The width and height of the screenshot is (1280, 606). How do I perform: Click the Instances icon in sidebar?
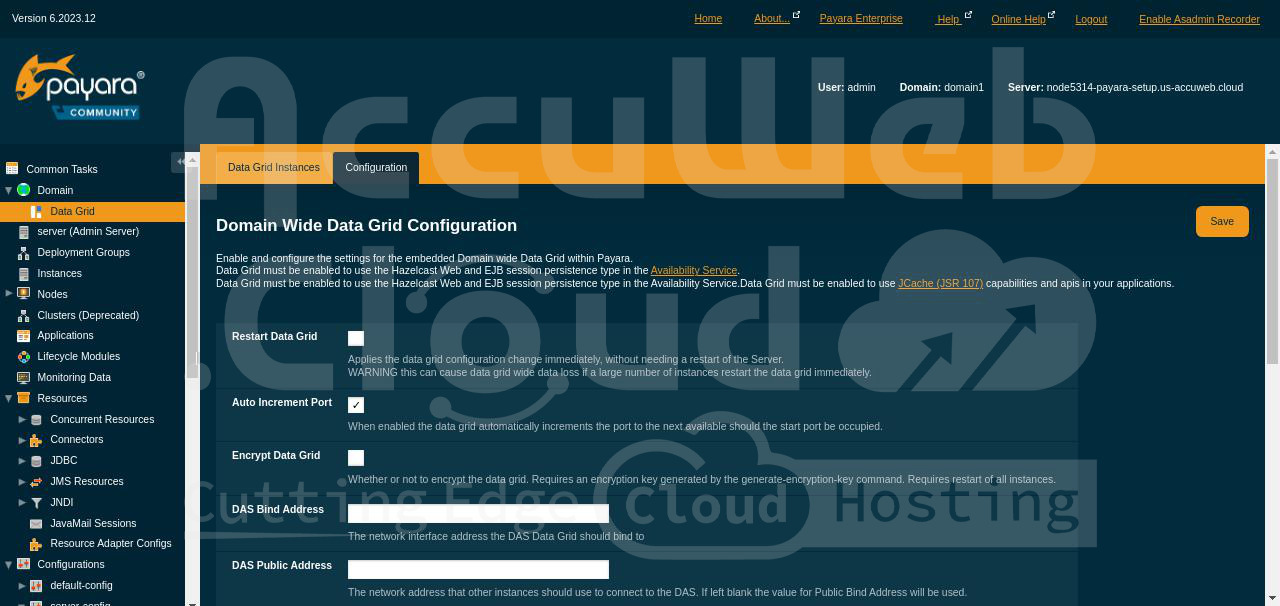(x=24, y=274)
